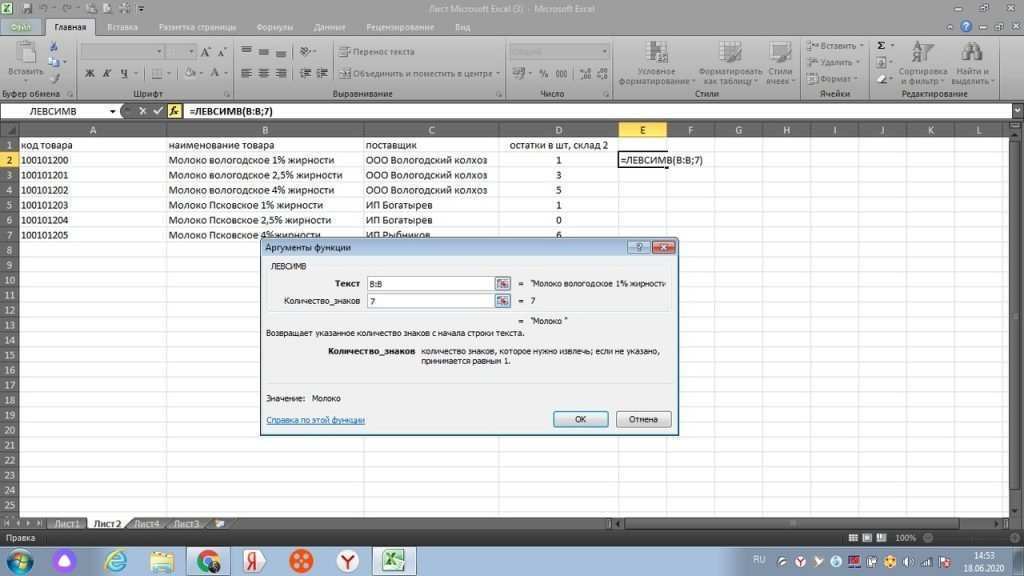Open the Справка по этой функции link
This screenshot has width=1024, height=576.
click(x=315, y=420)
